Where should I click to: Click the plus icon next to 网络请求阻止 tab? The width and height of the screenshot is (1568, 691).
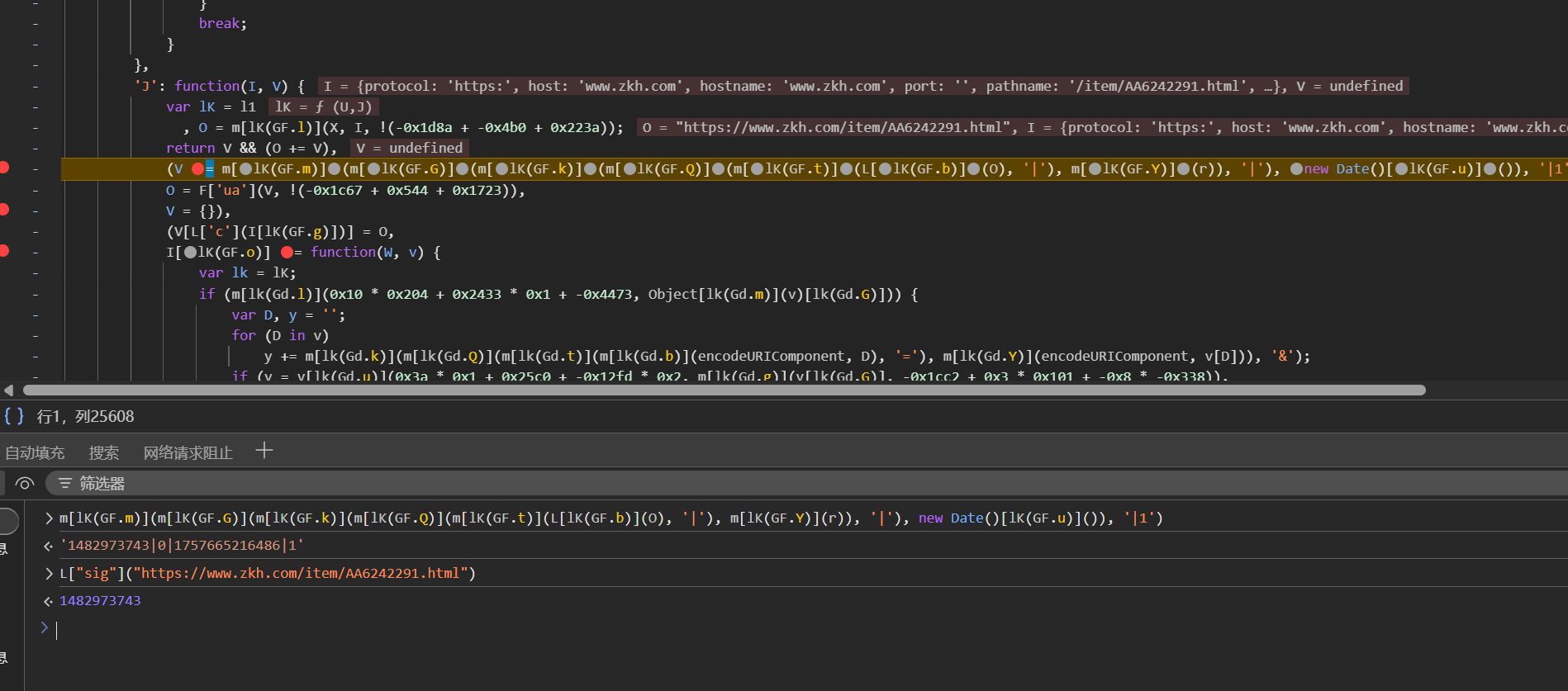click(264, 451)
